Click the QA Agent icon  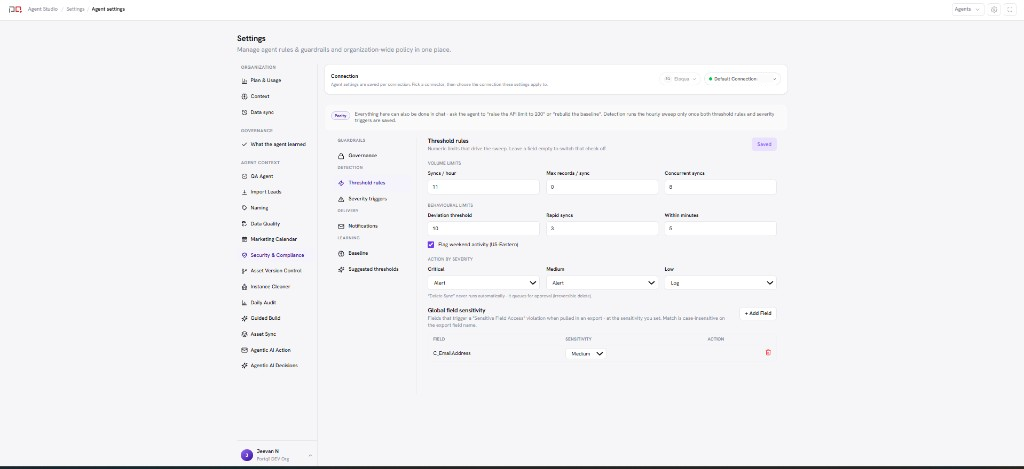pyautogui.click(x=244, y=176)
